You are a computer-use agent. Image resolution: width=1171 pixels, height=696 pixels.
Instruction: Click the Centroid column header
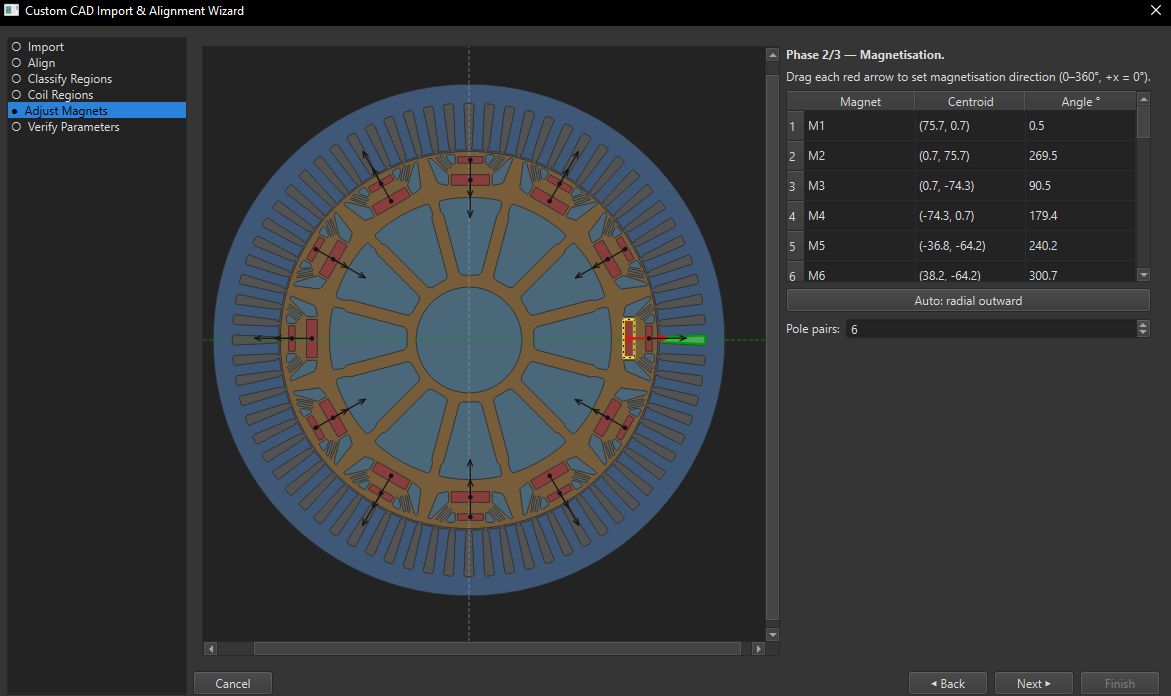(x=970, y=102)
